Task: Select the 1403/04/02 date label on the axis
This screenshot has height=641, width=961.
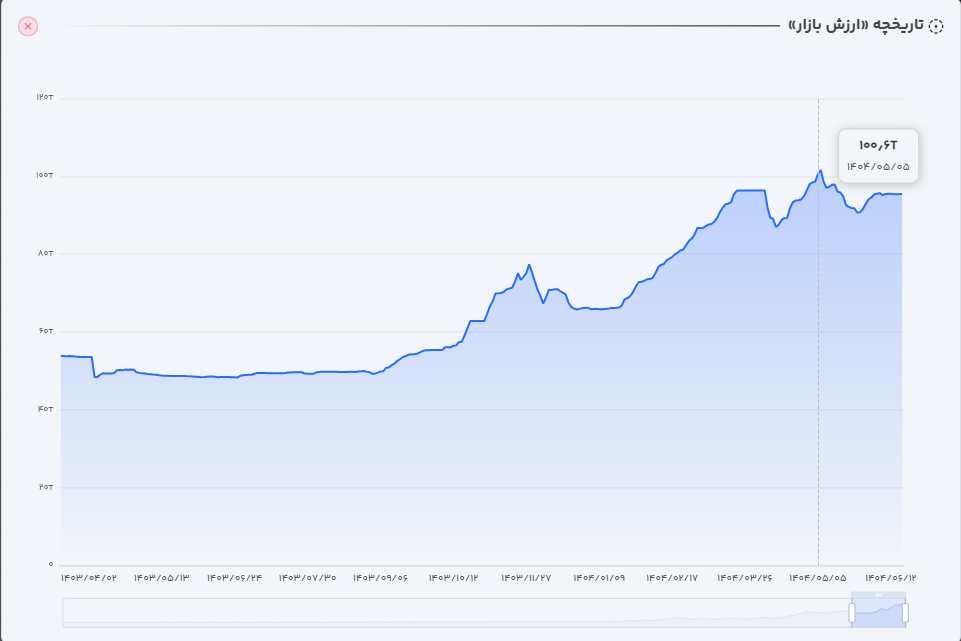Action: (89, 578)
